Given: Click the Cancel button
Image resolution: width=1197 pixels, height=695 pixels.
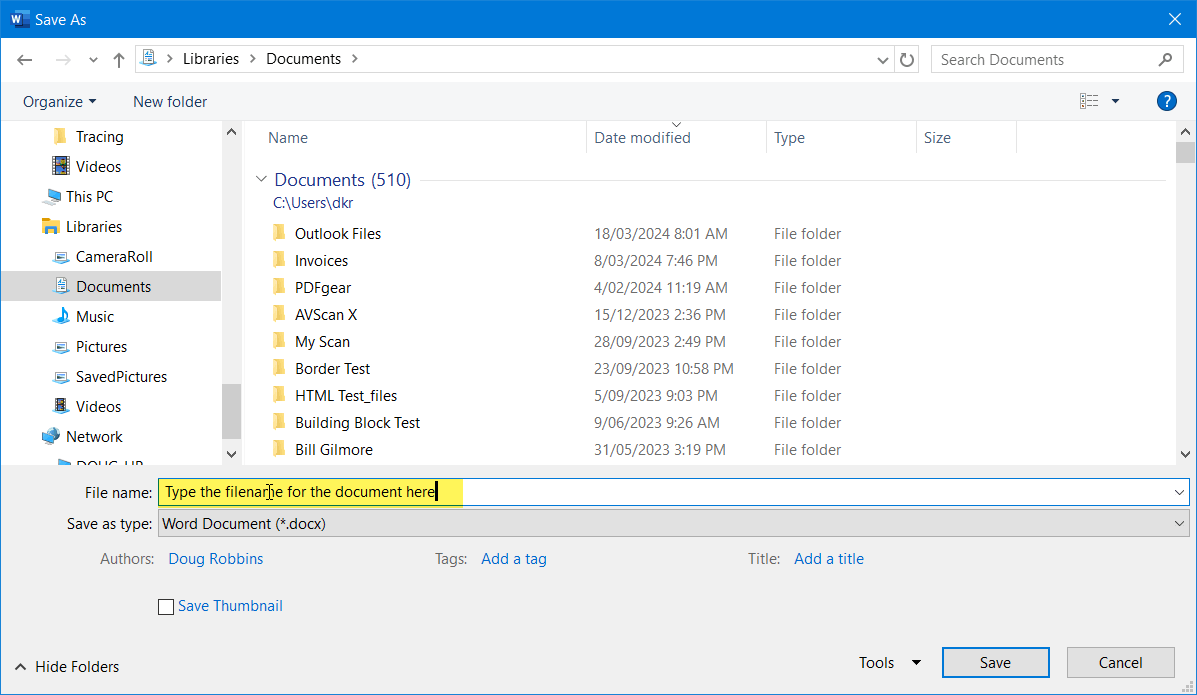Looking at the screenshot, I should point(1121,663).
